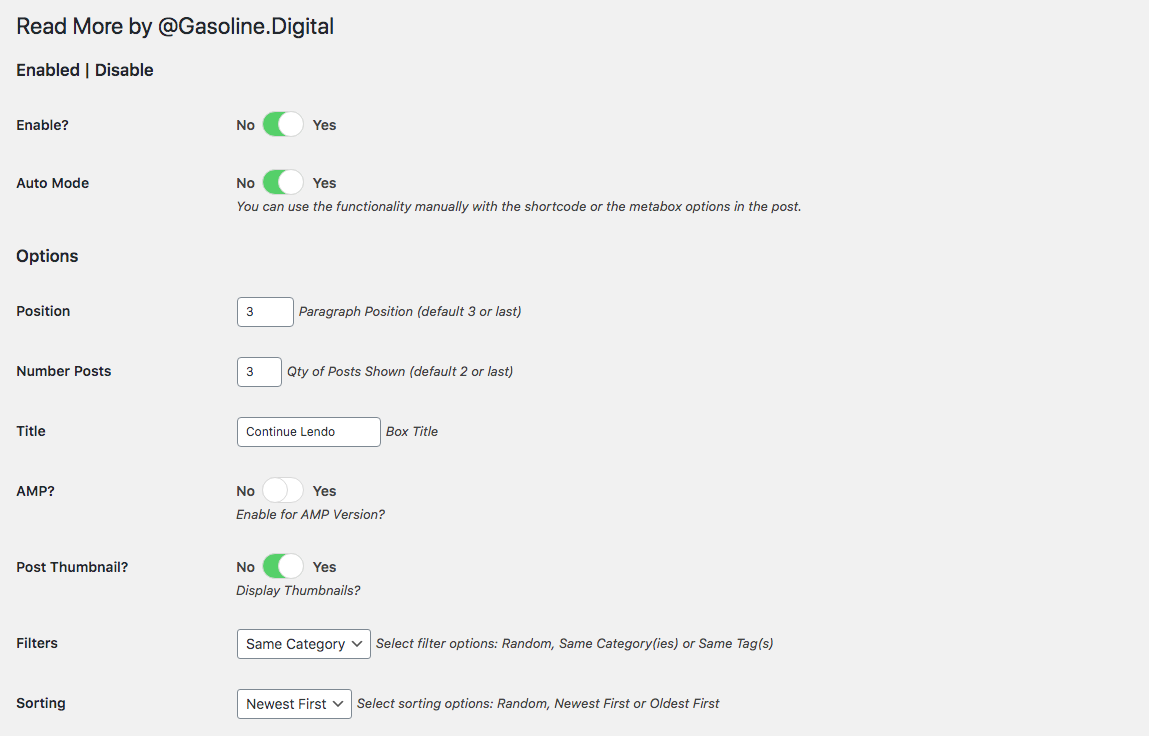This screenshot has height=736, width=1149.
Task: Click the Position number input field
Action: (x=265, y=312)
